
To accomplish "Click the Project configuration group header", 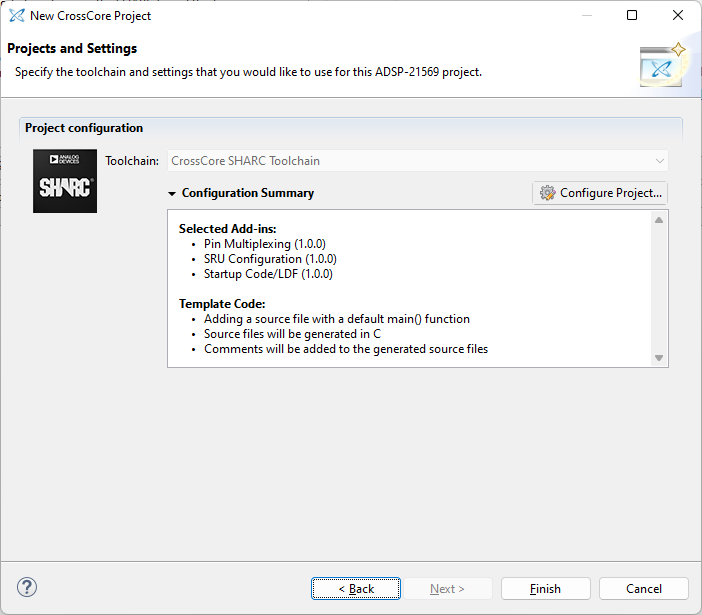I will (x=84, y=128).
